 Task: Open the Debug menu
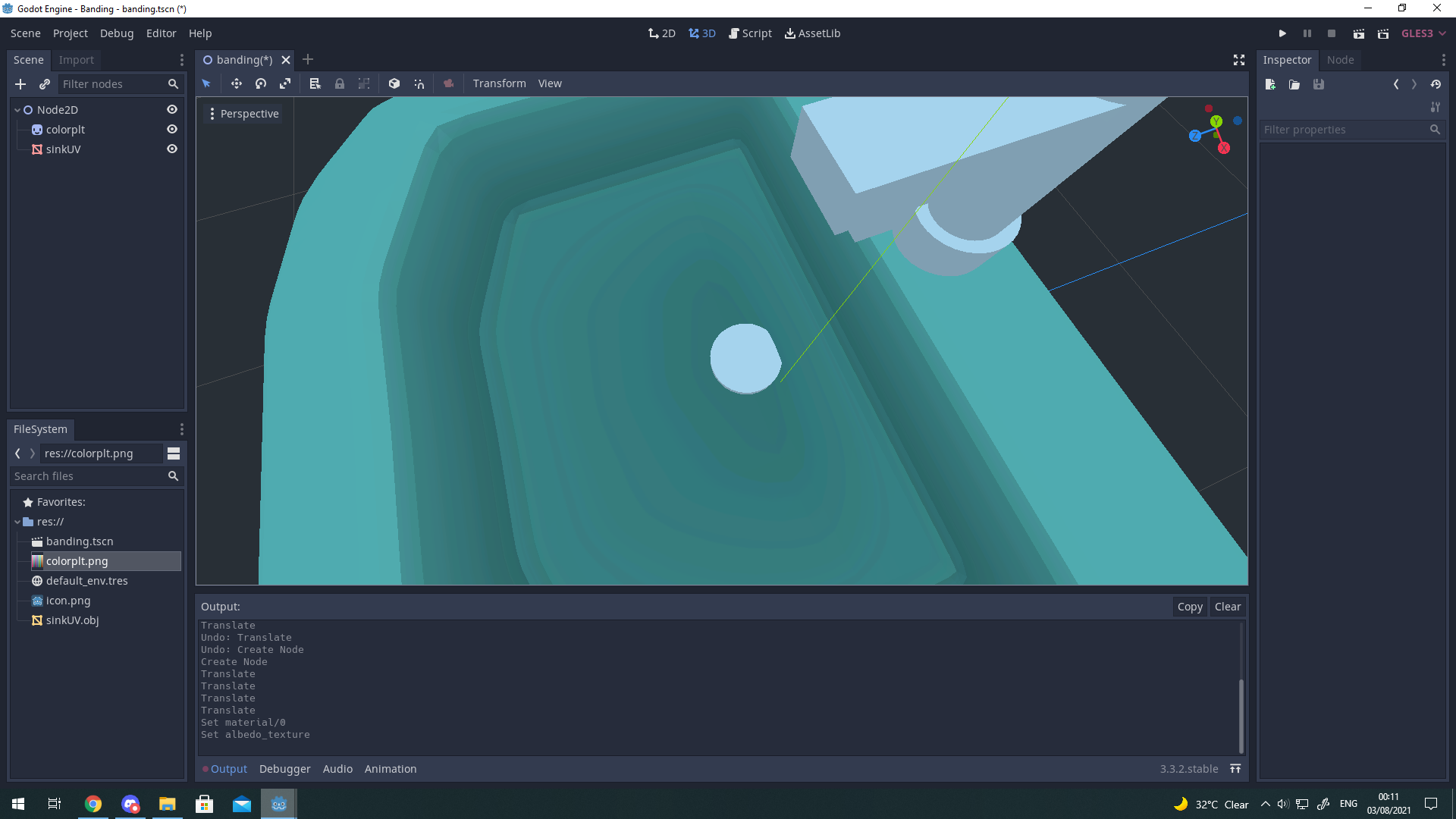coord(117,33)
